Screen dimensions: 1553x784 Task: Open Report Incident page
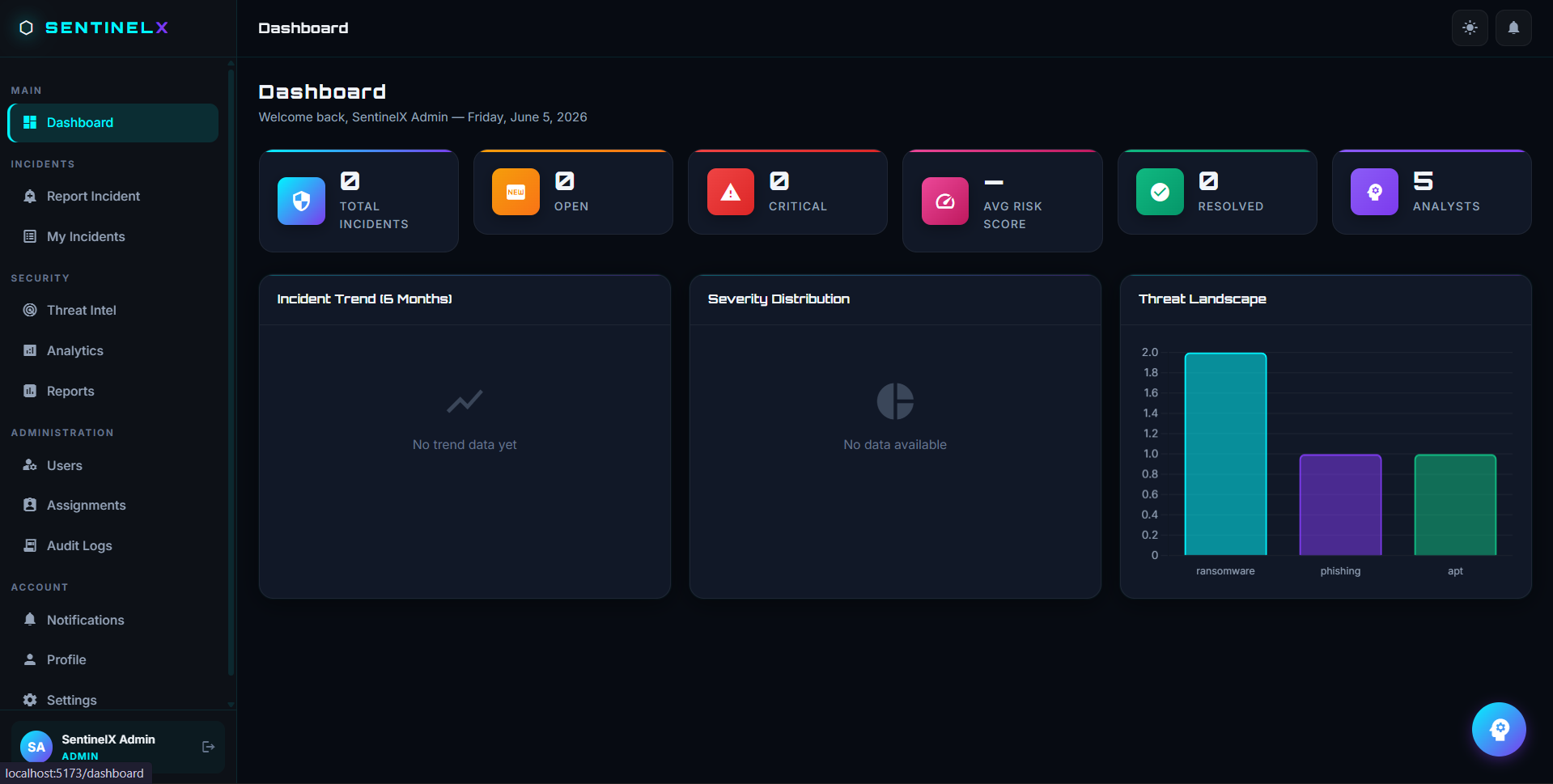[x=113, y=197]
